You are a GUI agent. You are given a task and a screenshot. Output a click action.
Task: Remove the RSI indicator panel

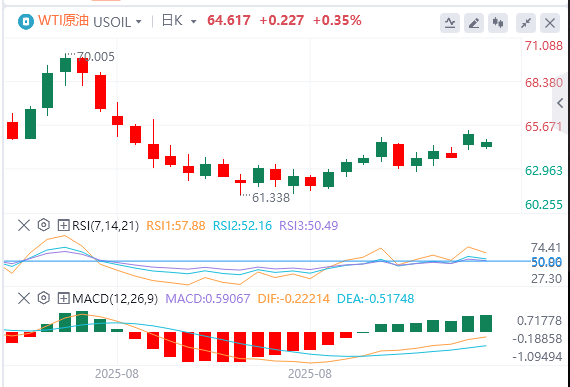click(x=24, y=225)
